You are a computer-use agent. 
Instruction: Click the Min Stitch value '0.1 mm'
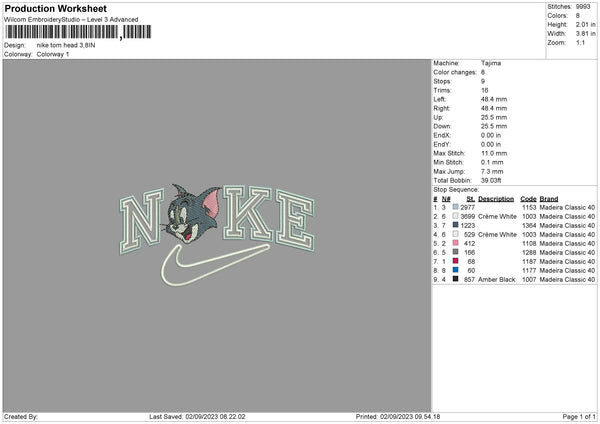(492, 162)
